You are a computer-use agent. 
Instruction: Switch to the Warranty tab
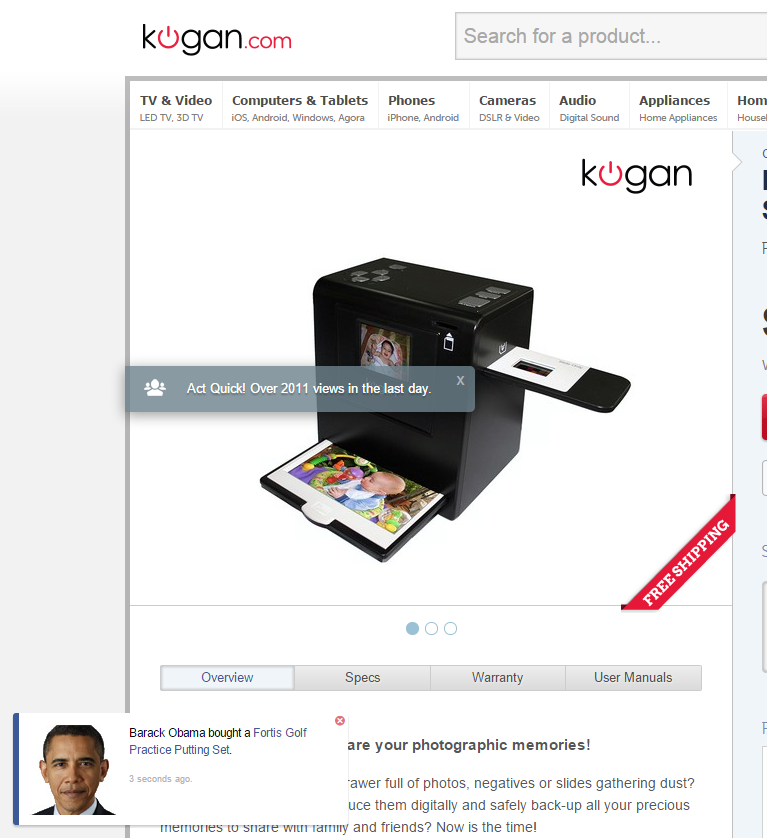498,678
